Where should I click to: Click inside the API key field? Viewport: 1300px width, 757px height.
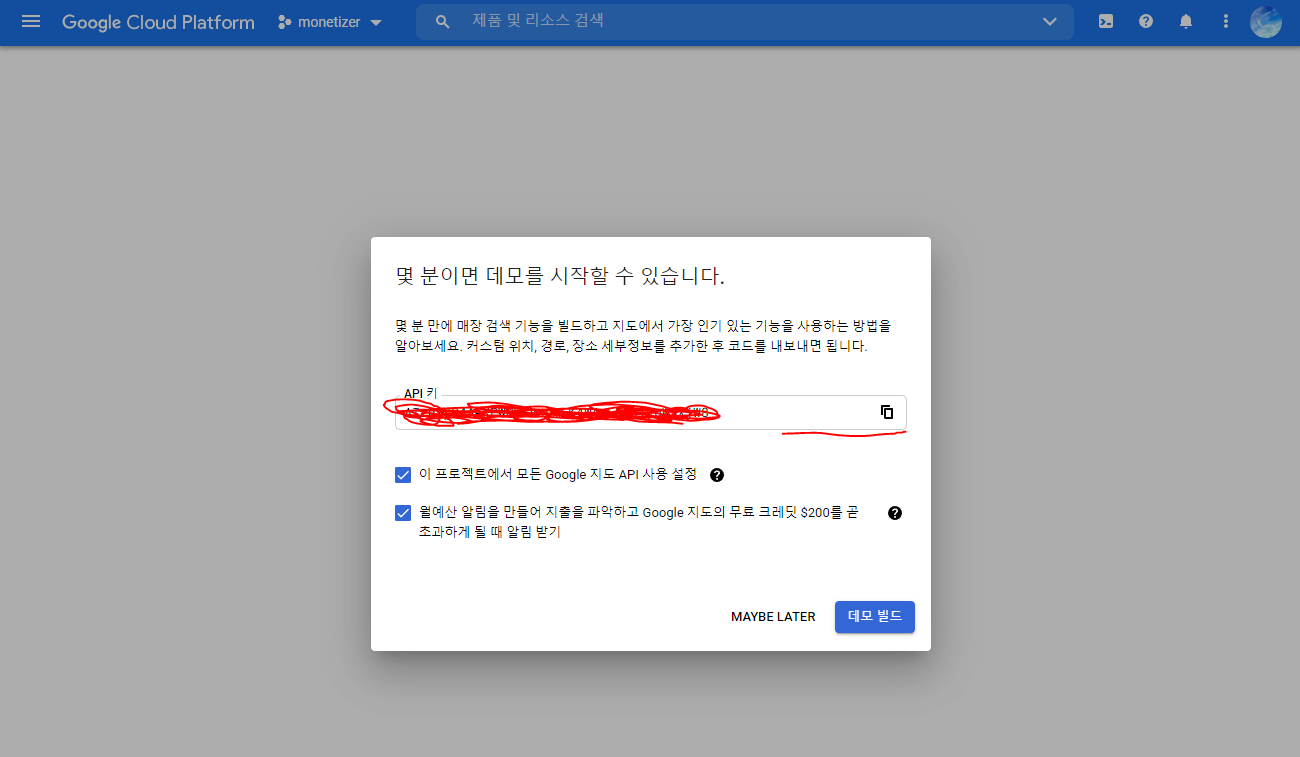[x=650, y=413]
